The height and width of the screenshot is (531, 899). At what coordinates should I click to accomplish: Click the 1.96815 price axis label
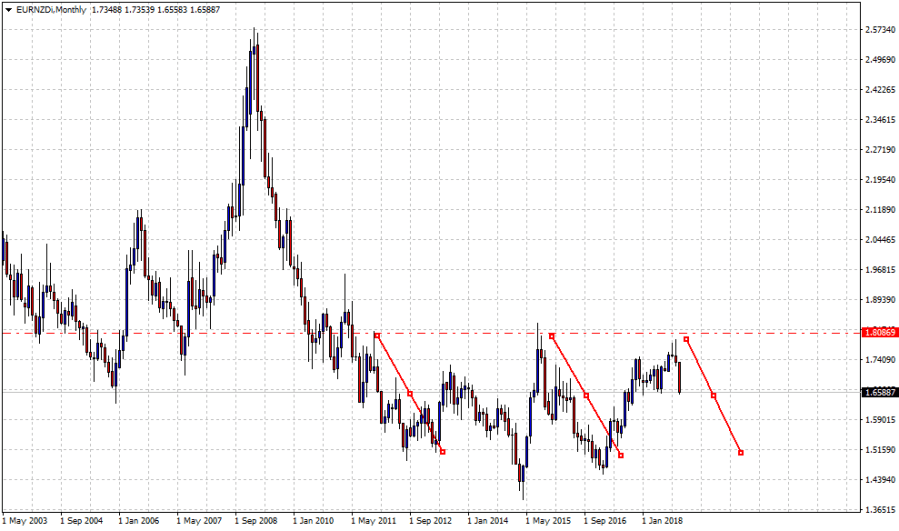(x=880, y=270)
